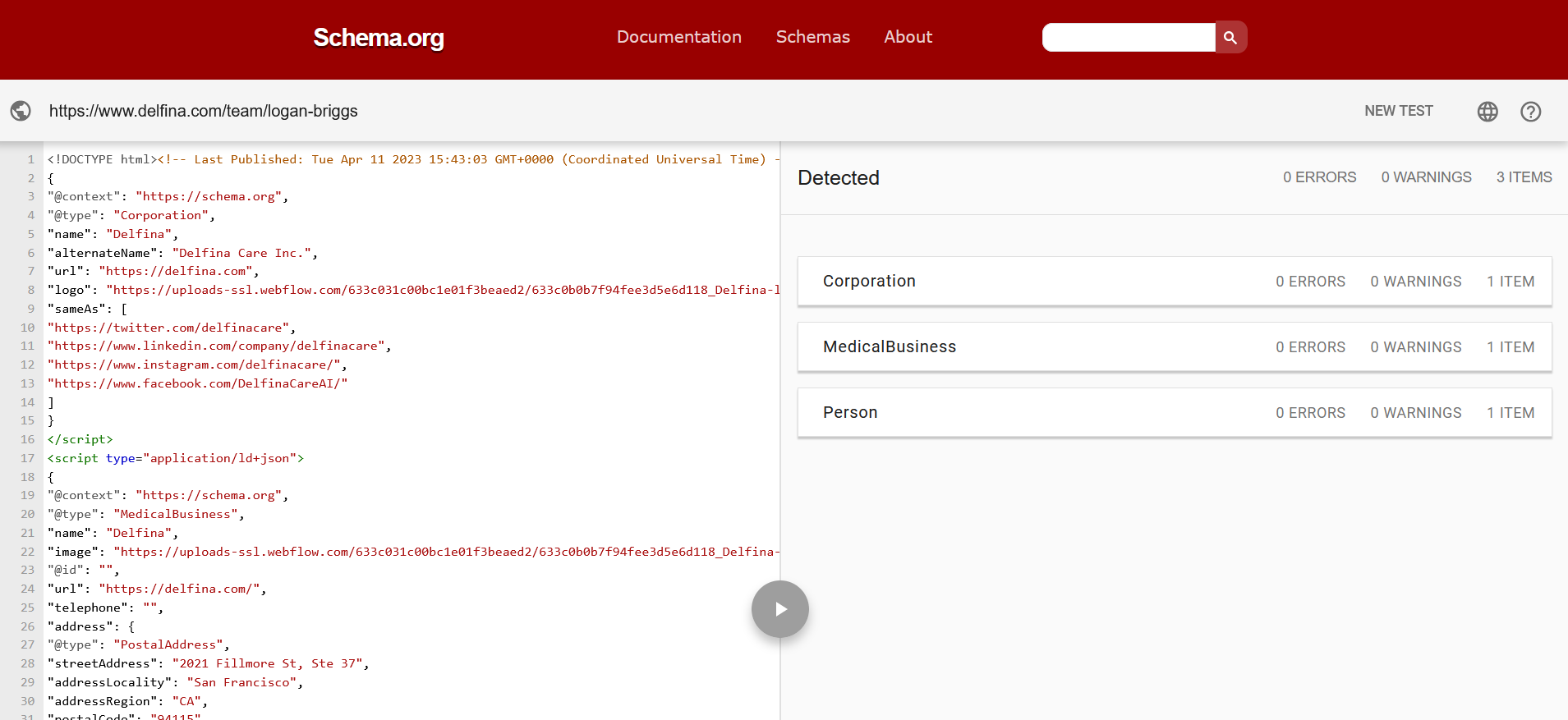Click the Schema.org logo
1568x720 pixels.
coord(379,38)
